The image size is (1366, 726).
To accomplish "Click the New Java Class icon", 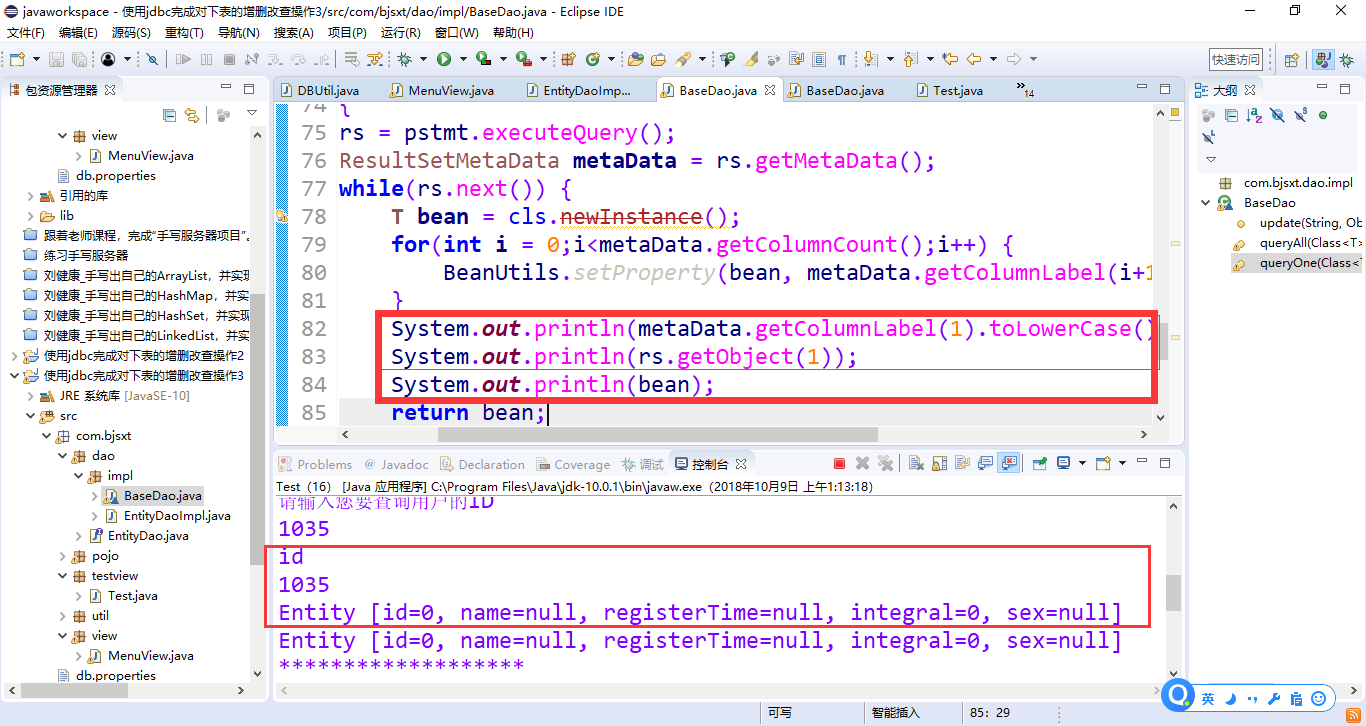I will 592,59.
